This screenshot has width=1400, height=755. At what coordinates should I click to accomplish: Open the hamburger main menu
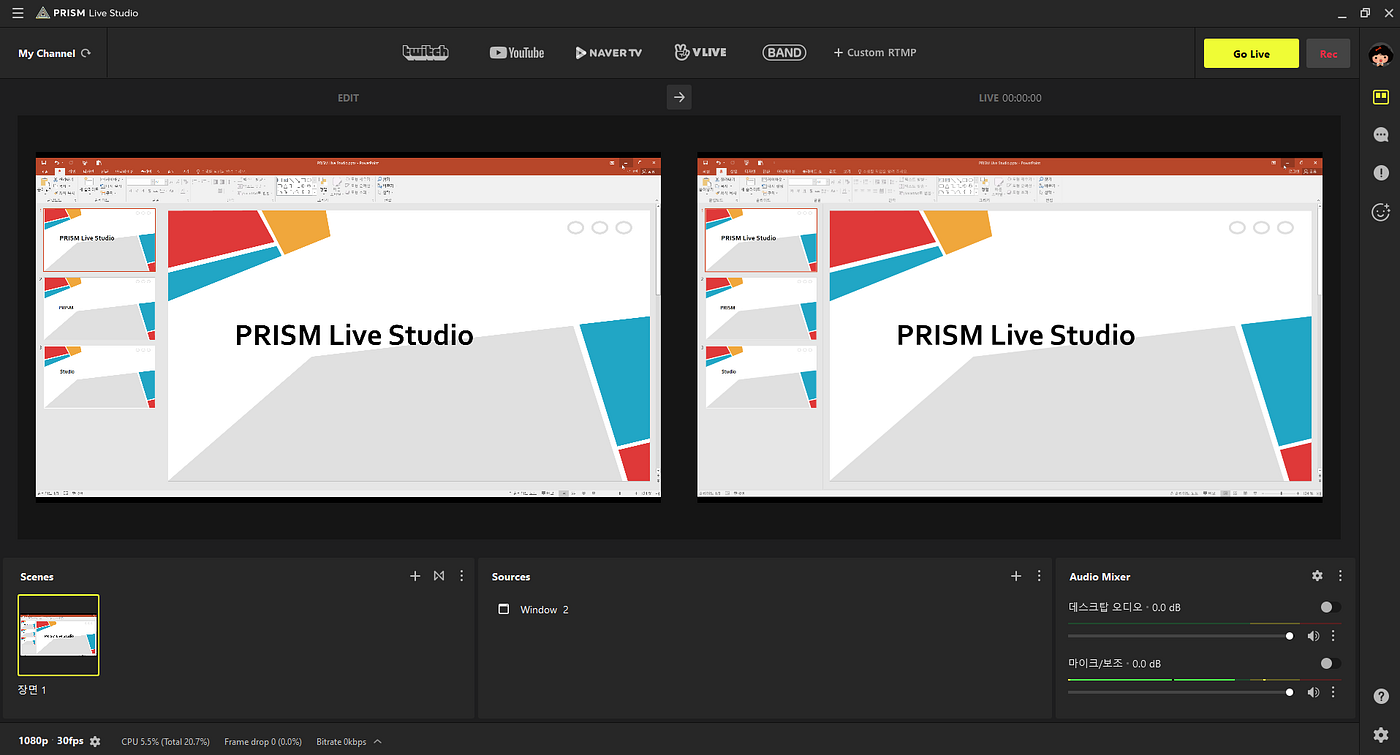pyautogui.click(x=18, y=13)
